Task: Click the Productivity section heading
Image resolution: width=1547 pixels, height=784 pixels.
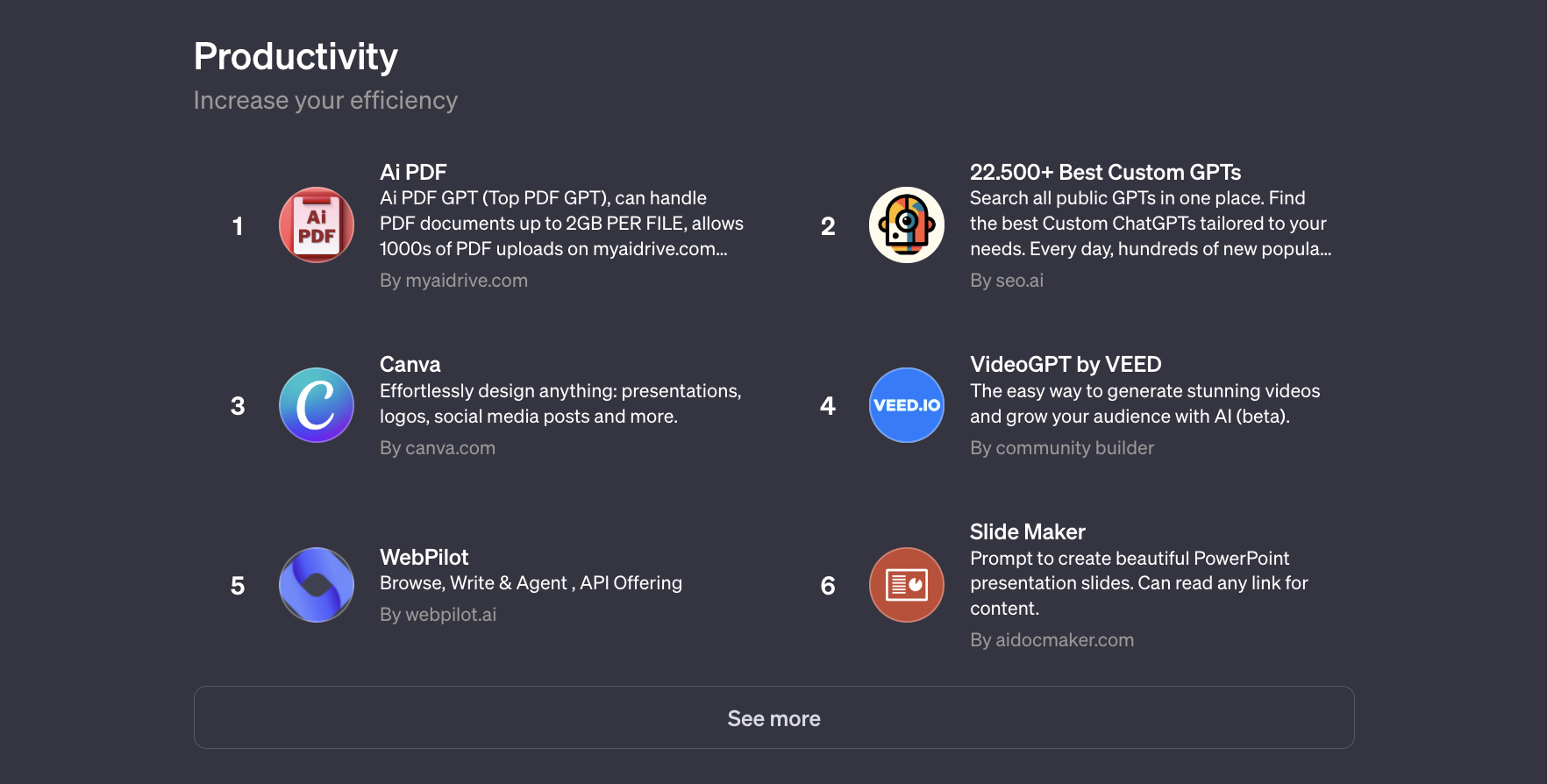Action: 296,57
